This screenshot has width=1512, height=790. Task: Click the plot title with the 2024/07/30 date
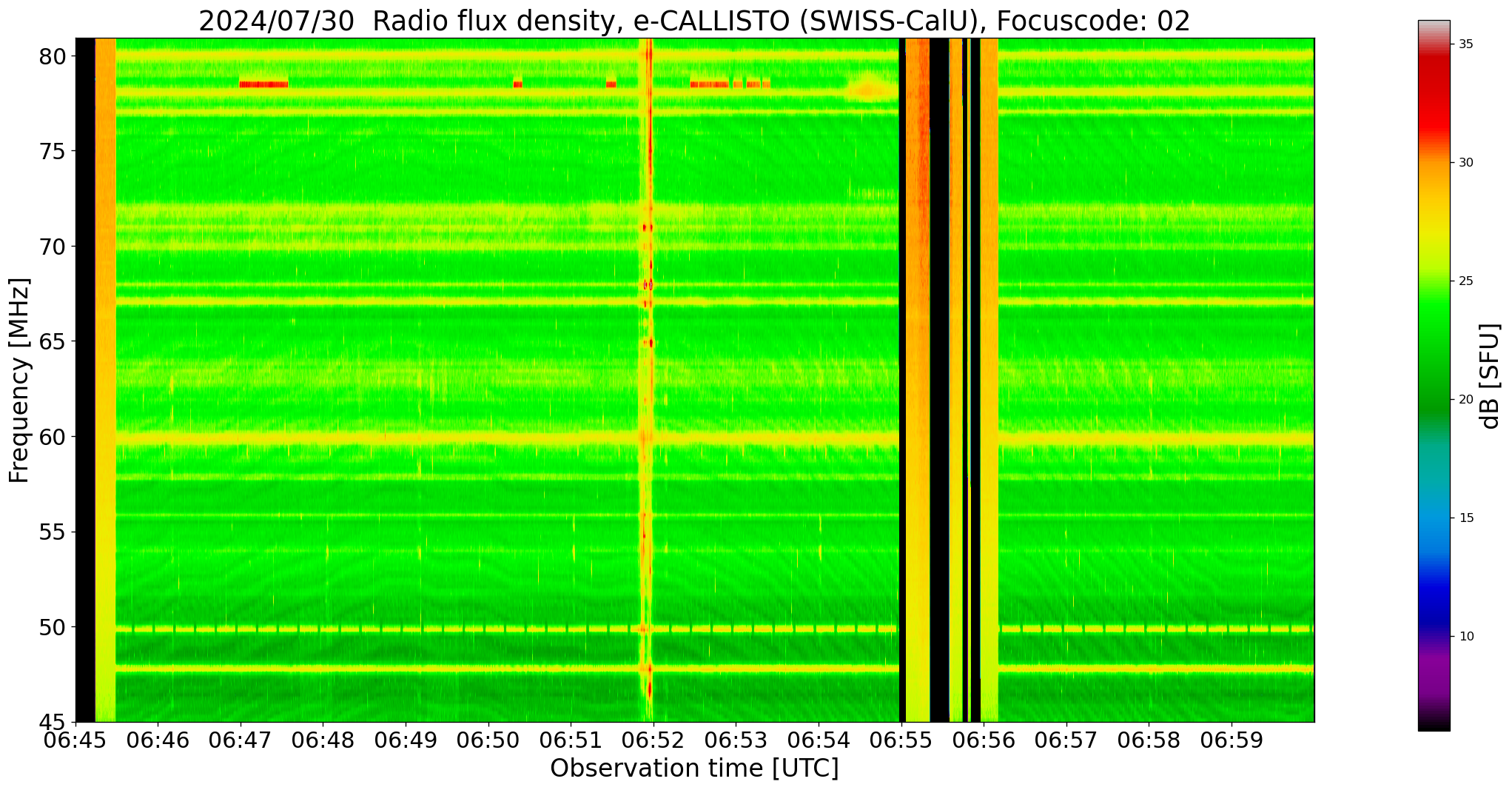pos(694,21)
